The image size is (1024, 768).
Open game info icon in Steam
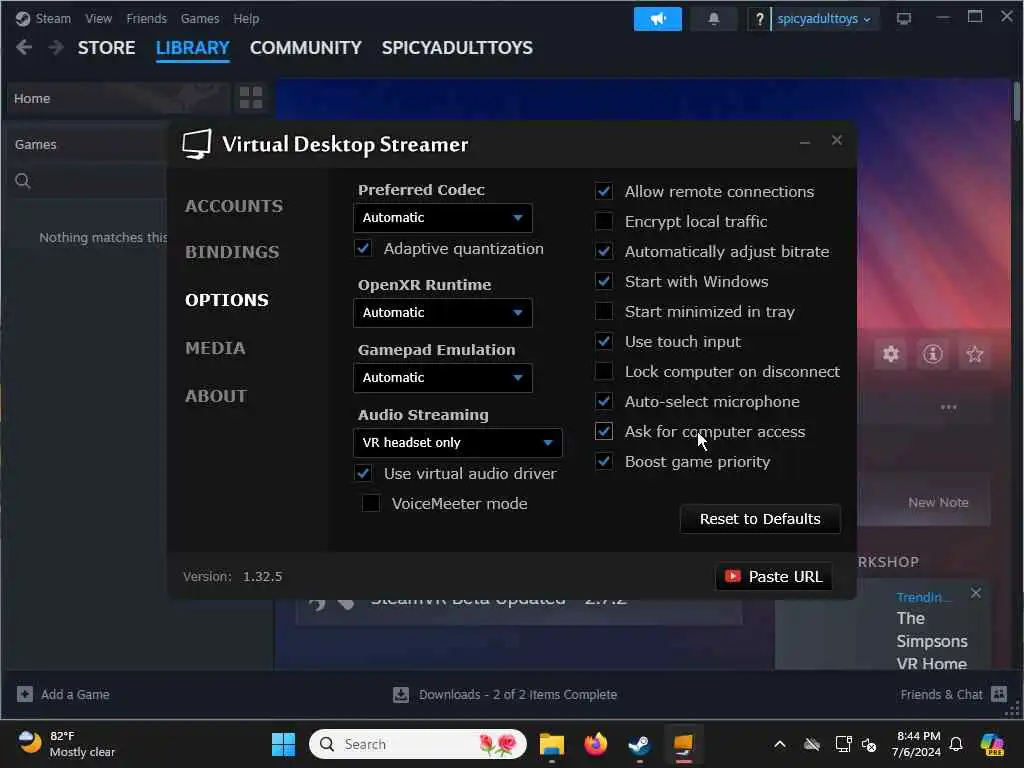[x=933, y=354]
